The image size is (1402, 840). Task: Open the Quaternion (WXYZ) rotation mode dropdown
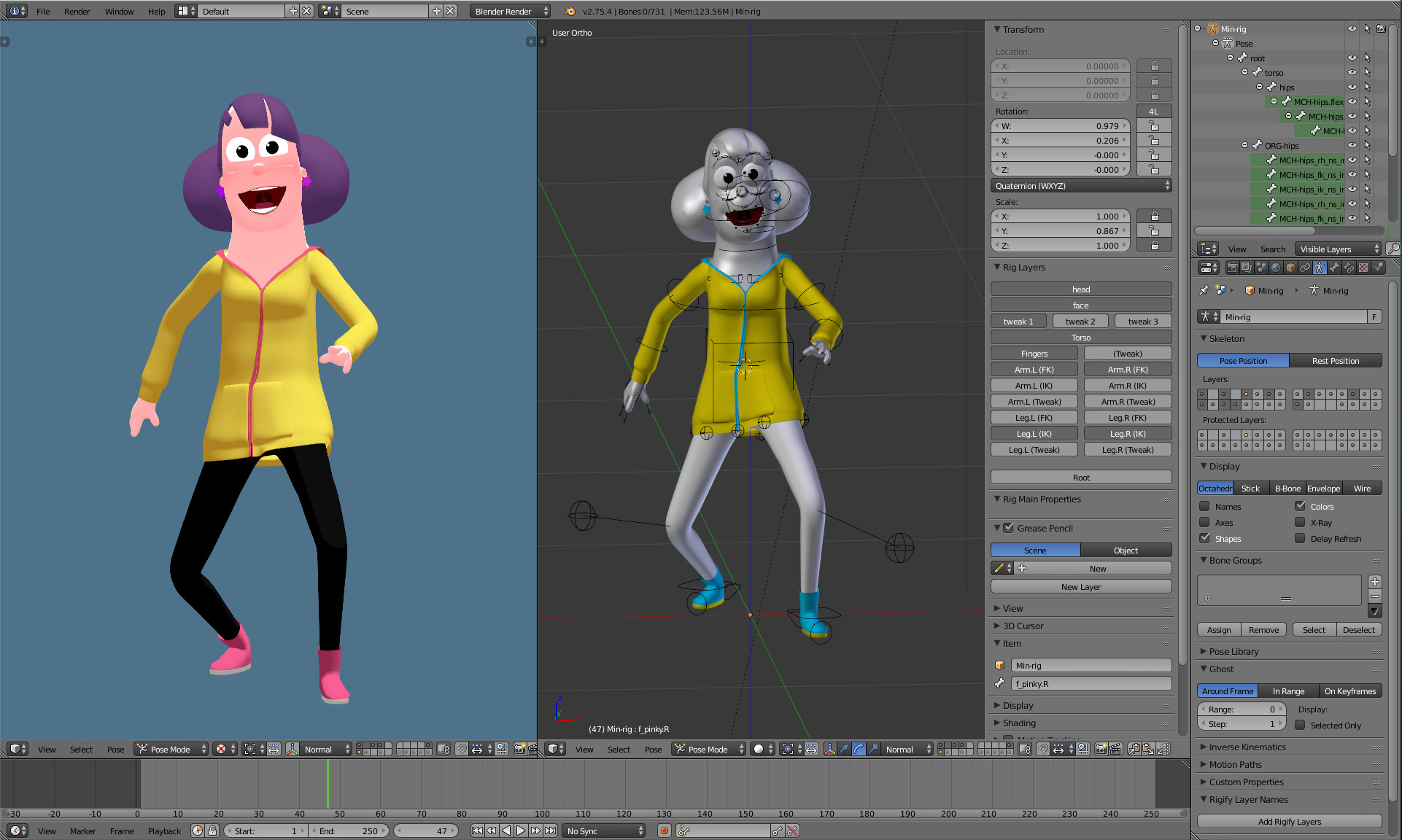click(1081, 186)
